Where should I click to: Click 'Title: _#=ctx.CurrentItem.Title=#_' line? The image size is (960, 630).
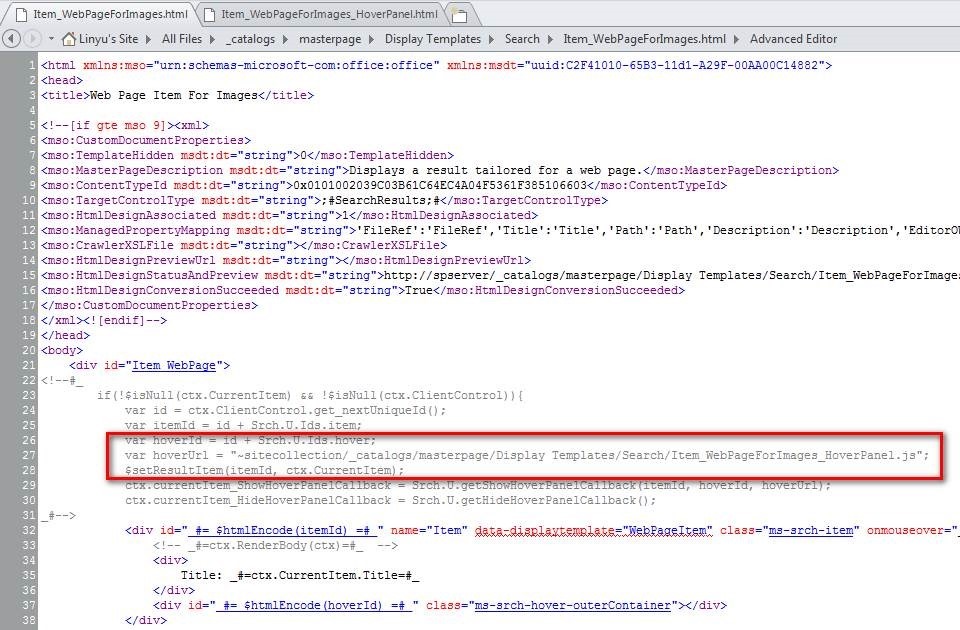pos(299,576)
